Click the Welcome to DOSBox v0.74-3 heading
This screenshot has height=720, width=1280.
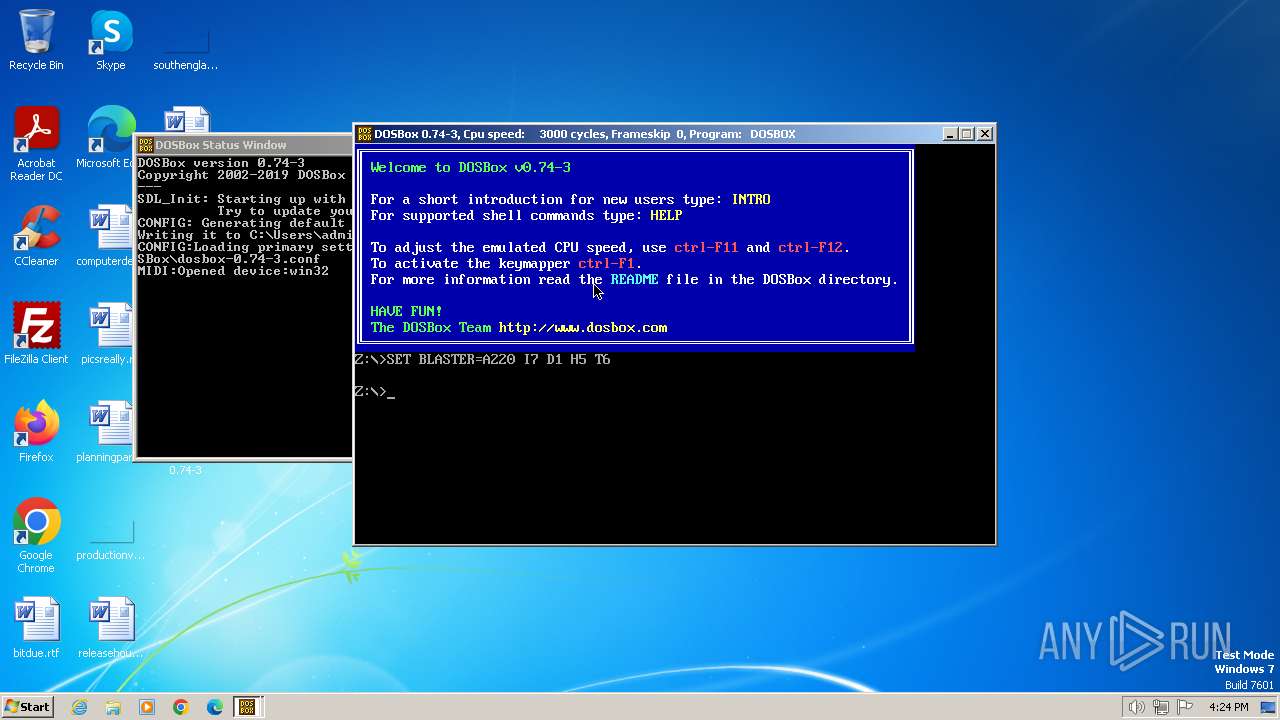470,167
